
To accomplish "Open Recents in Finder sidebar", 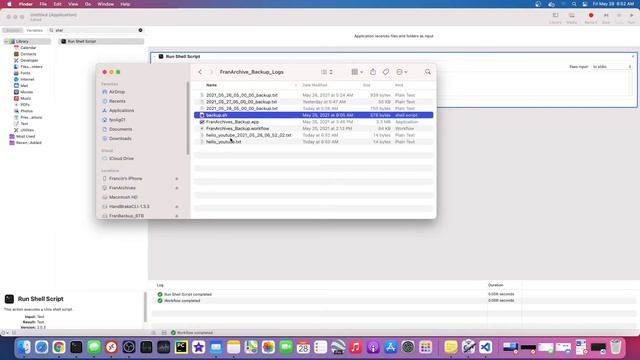I will (117, 101).
